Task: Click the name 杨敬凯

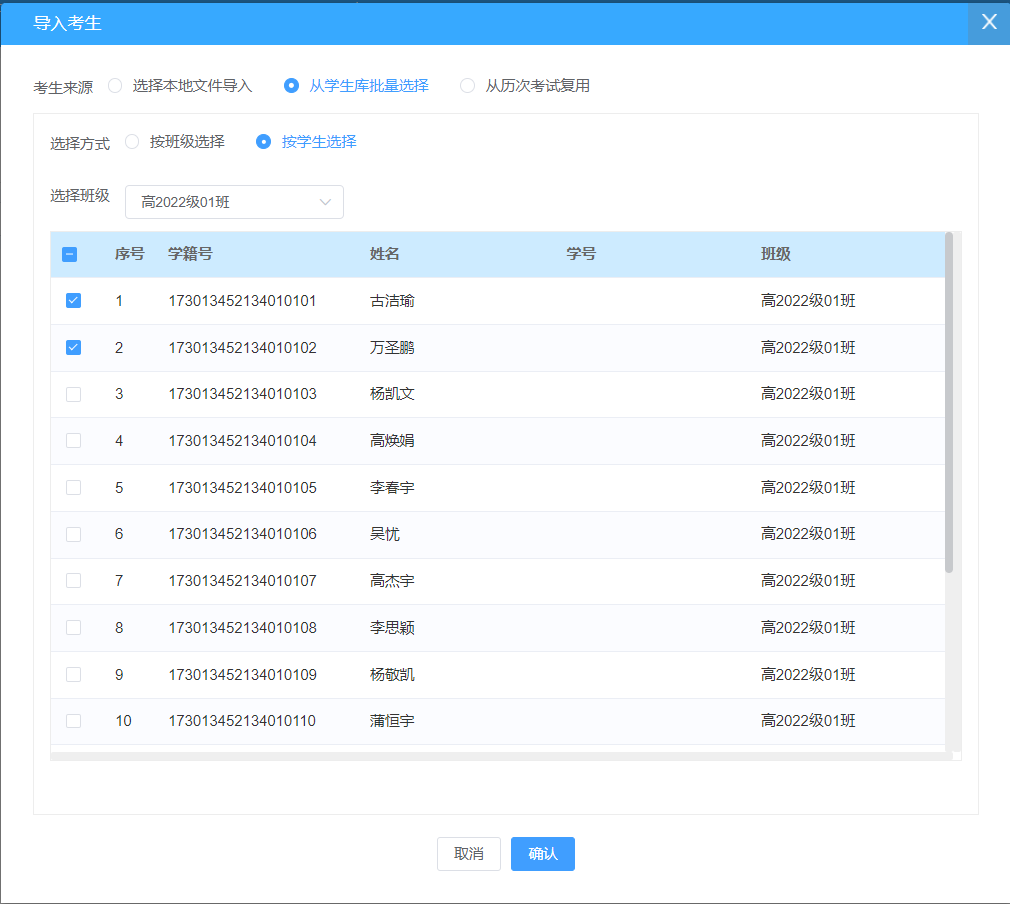Action: (392, 675)
